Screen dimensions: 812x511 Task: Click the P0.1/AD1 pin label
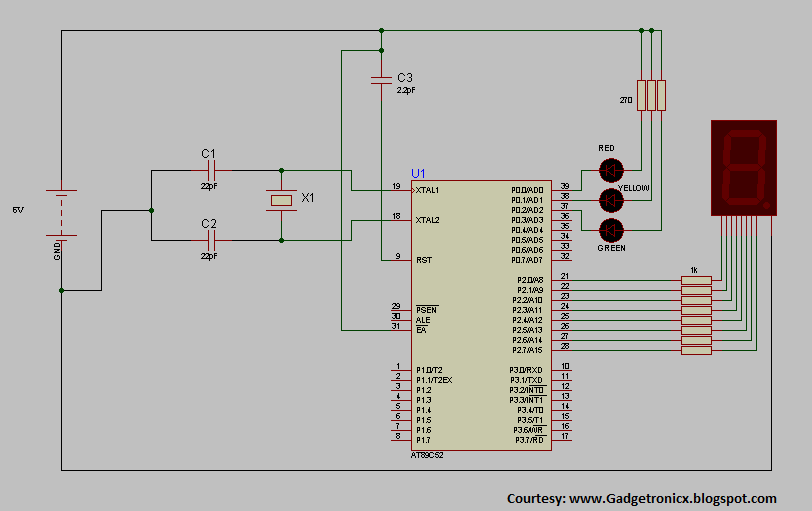pyautogui.click(x=527, y=200)
